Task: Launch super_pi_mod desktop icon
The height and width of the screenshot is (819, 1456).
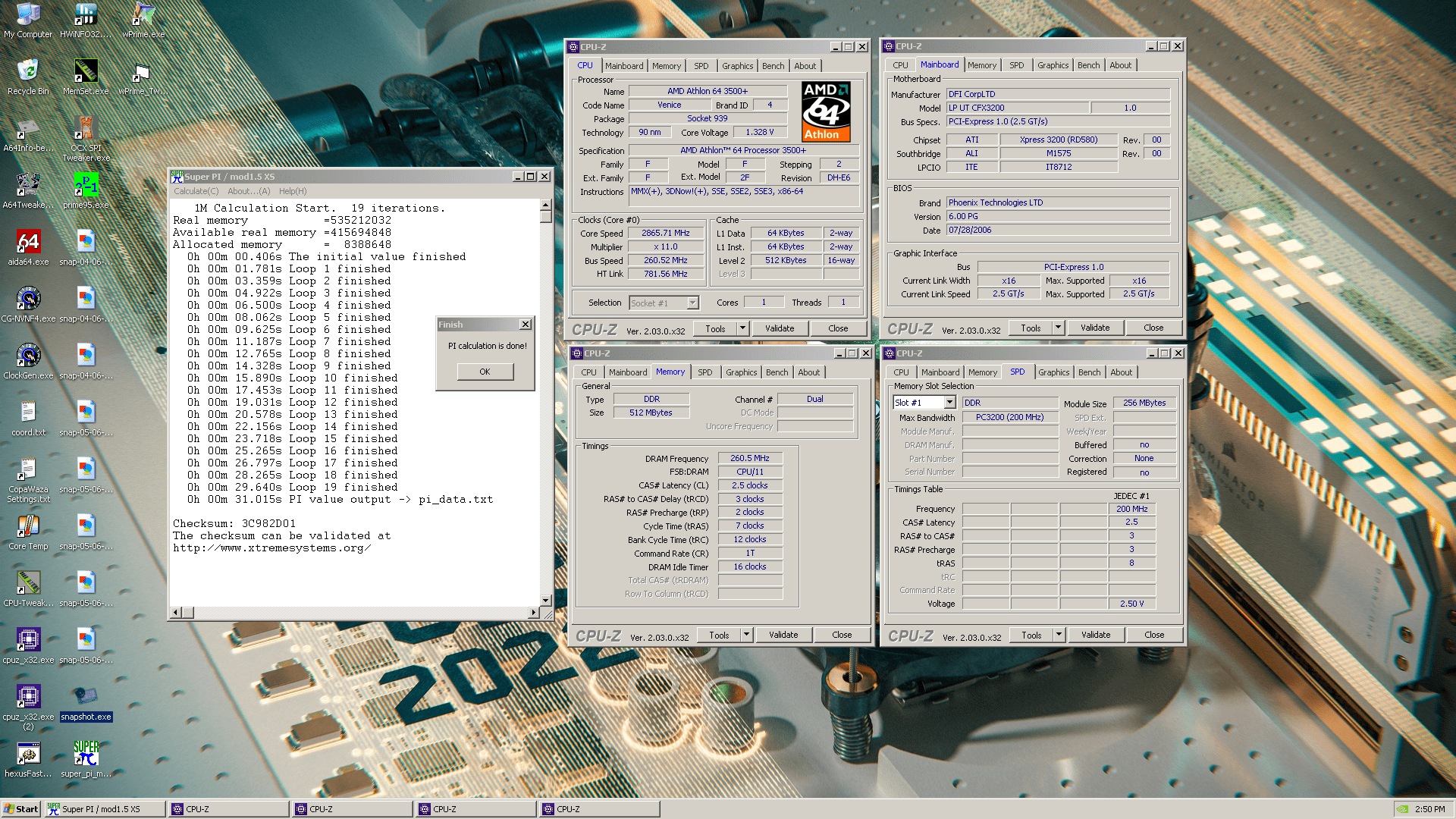Action: (86, 760)
